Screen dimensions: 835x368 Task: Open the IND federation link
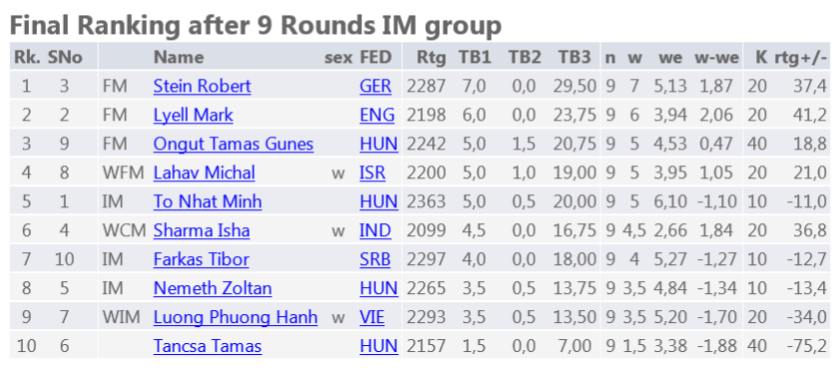pos(375,231)
